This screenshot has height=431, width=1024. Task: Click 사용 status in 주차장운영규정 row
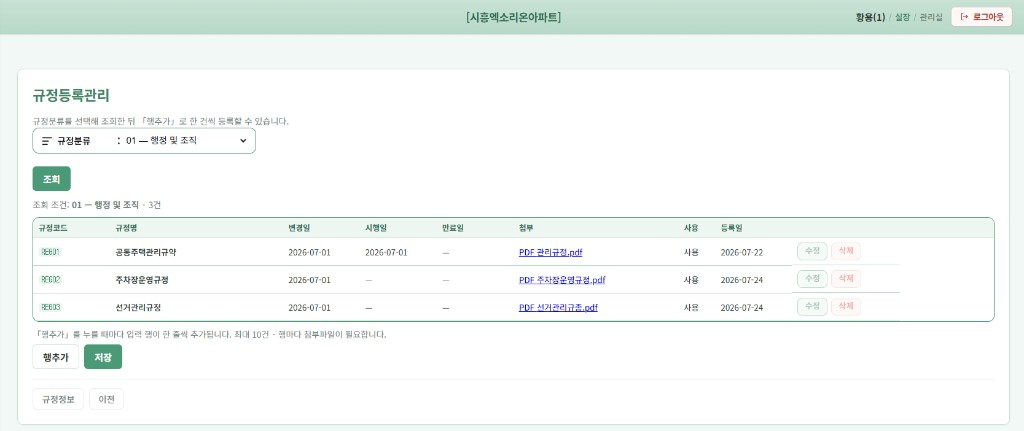(x=691, y=280)
